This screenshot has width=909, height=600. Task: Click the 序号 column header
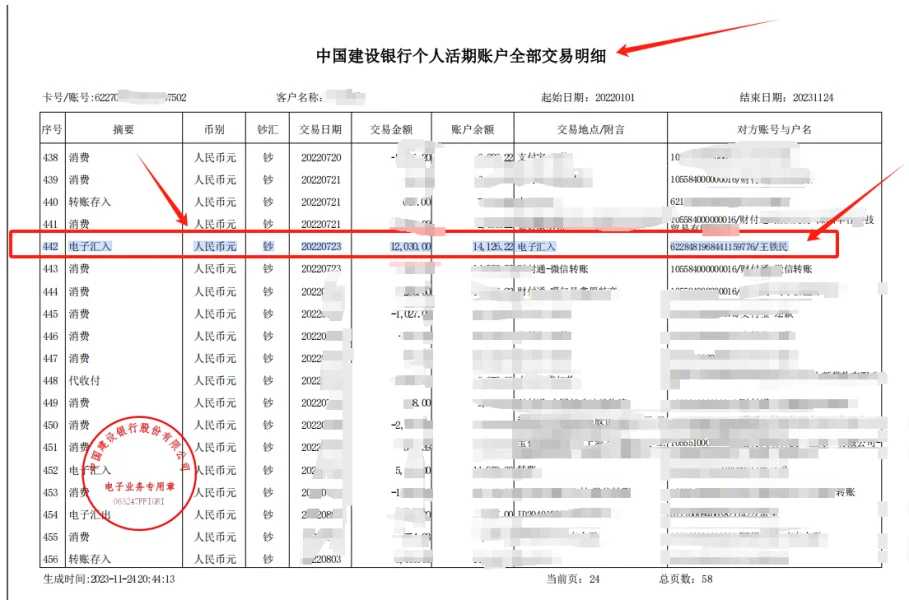52,129
